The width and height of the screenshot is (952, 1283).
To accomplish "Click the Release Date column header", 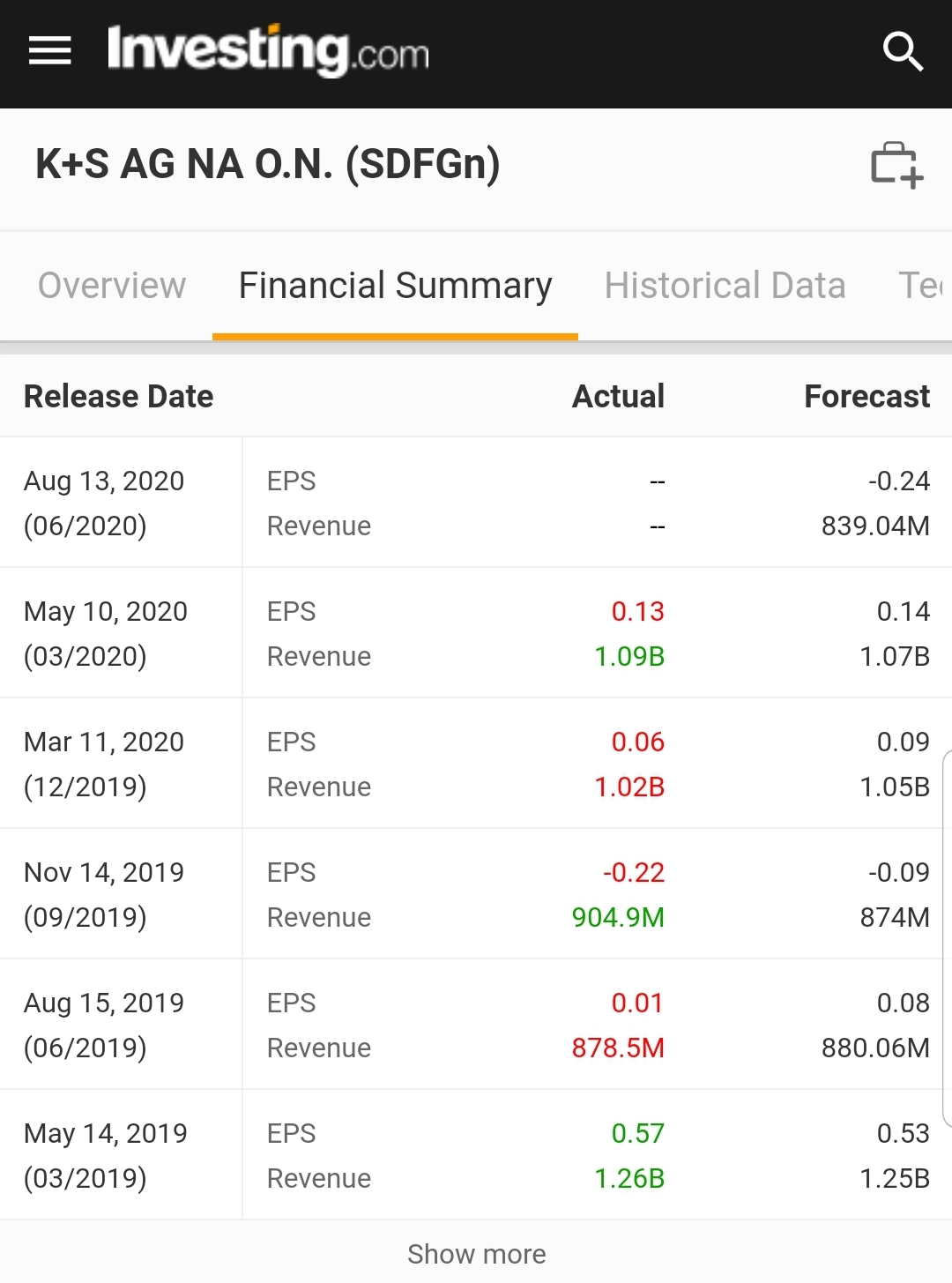I will click(x=119, y=397).
